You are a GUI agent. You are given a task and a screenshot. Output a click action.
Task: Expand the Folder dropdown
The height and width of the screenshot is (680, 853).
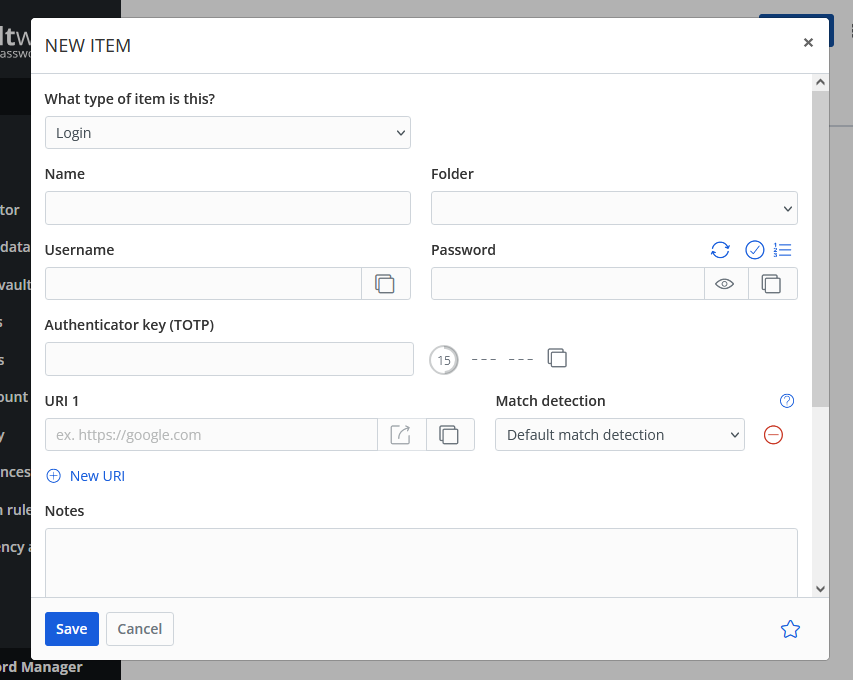(x=614, y=208)
